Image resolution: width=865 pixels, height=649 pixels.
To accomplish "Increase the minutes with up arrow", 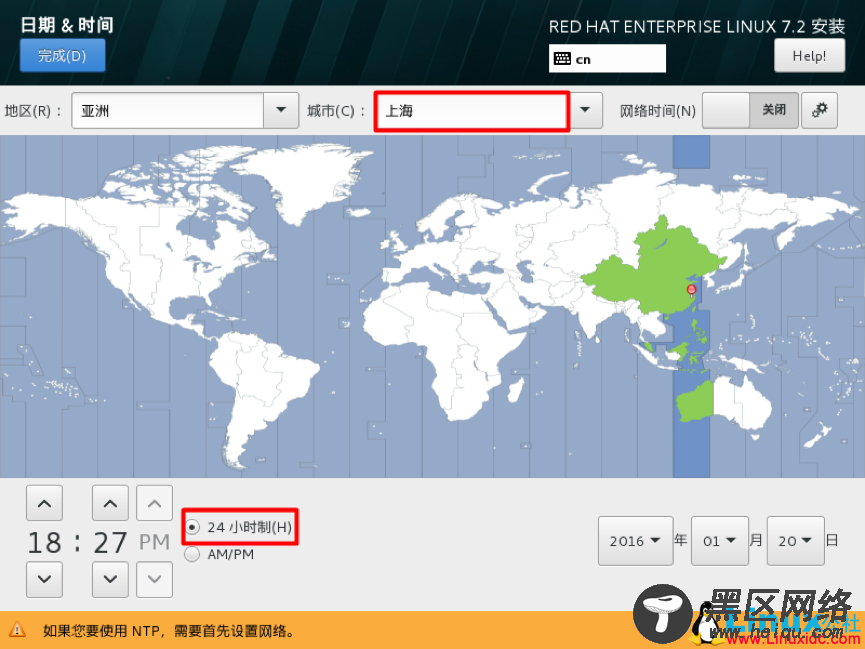I will [110, 503].
